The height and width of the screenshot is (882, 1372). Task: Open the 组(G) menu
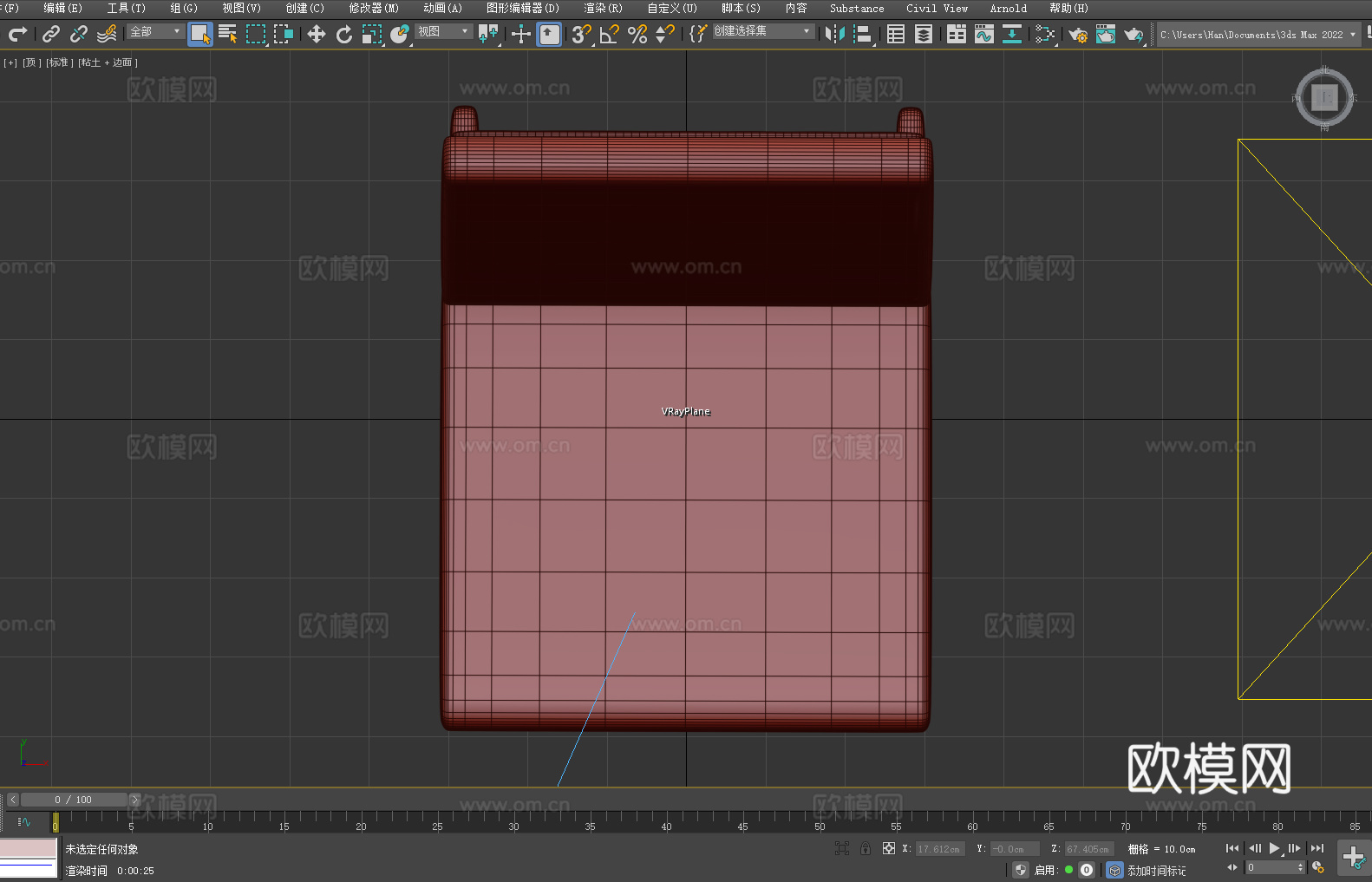point(183,8)
